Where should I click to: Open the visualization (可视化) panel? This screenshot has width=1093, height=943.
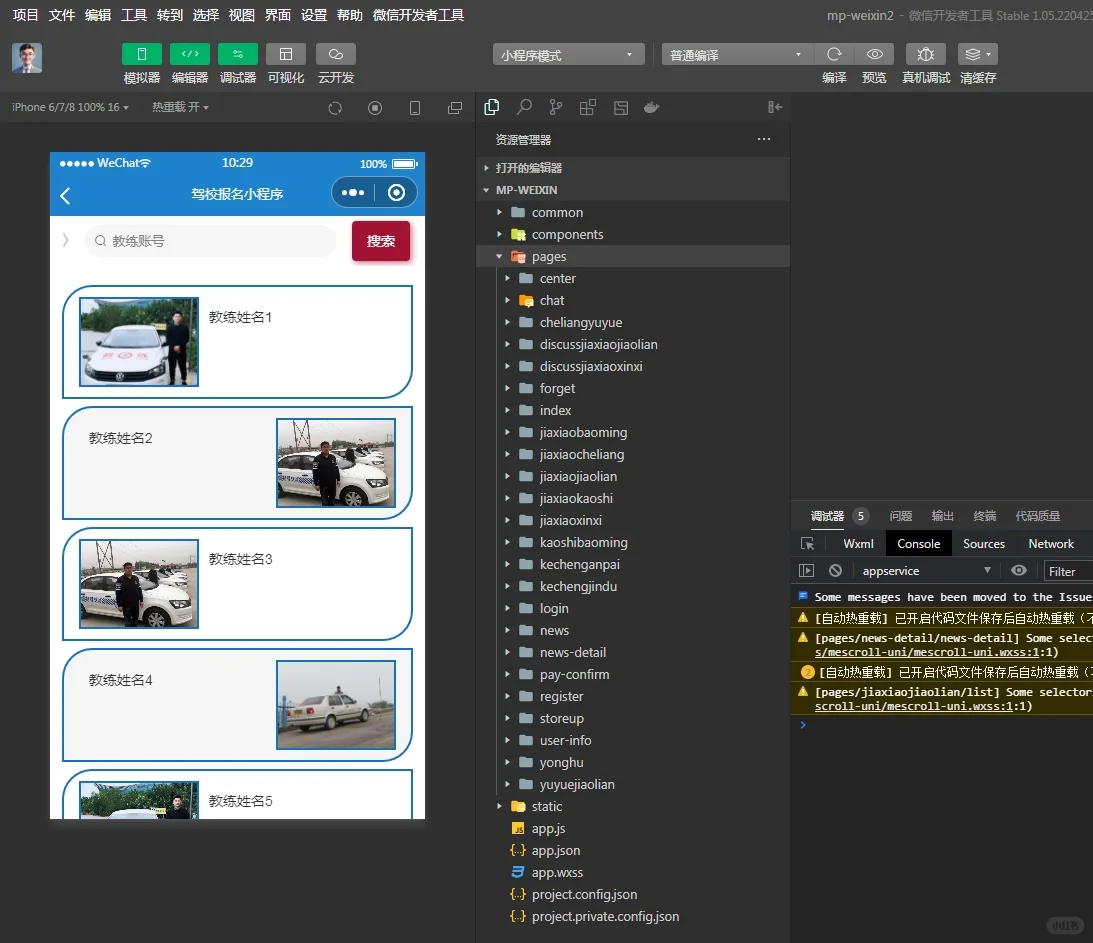(286, 54)
